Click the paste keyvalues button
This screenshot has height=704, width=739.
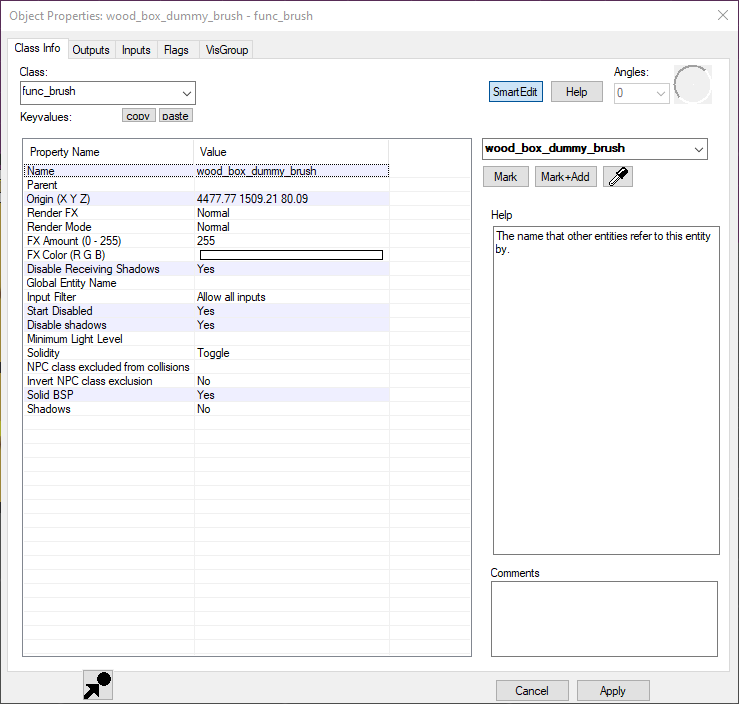(176, 115)
